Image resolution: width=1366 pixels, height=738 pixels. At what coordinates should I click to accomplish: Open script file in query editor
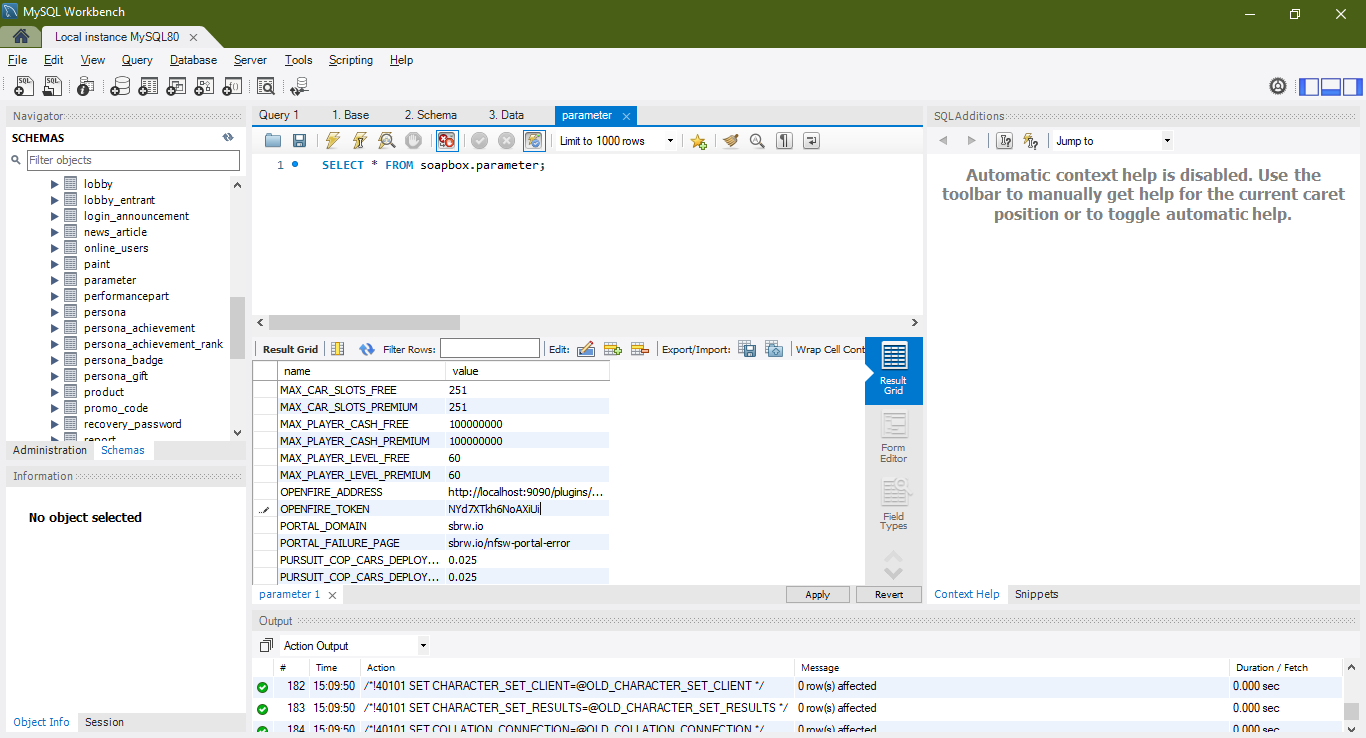[x=272, y=141]
